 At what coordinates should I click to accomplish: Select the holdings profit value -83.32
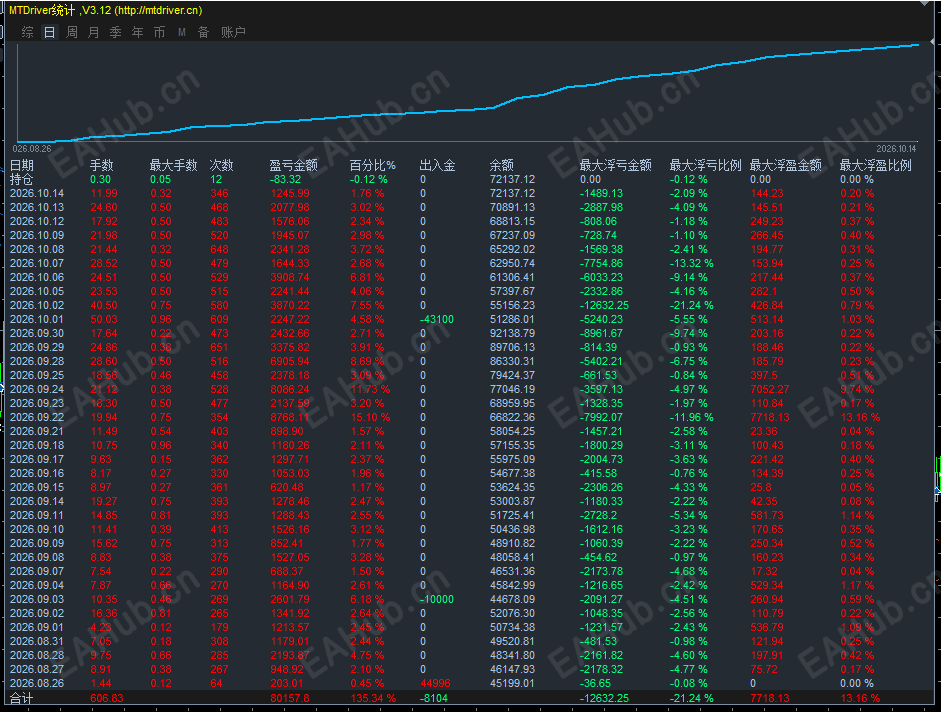286,180
